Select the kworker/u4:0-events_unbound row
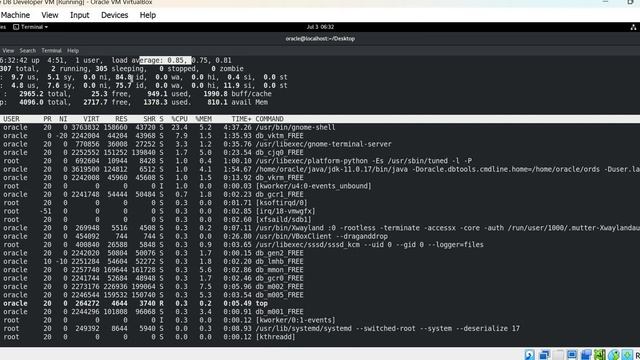This screenshot has height=360, width=640. [320, 186]
